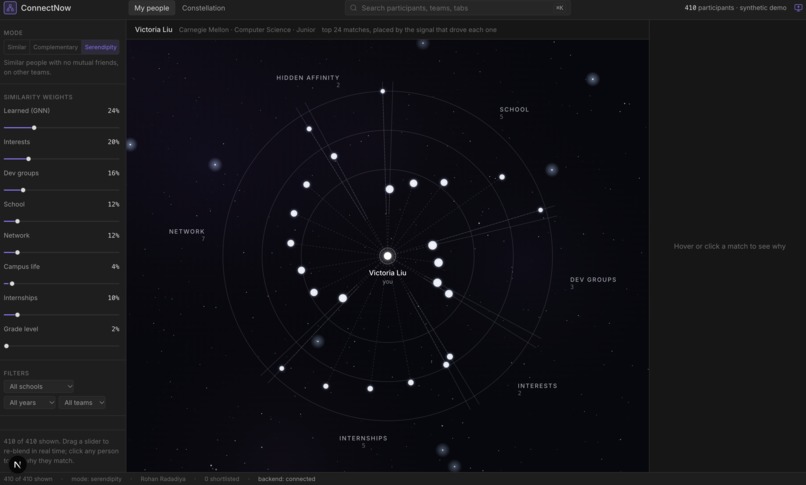Click the 20% Interests value

coord(114,142)
